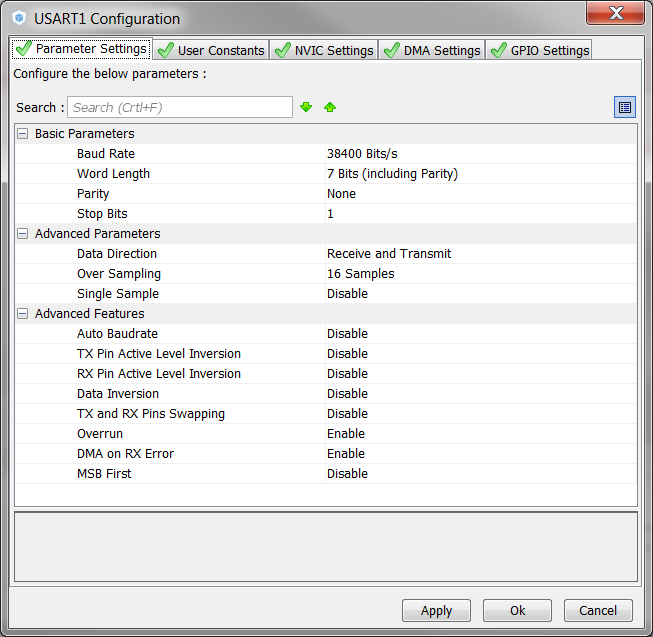Viewport: 653px width, 637px height.
Task: Click the Cancel button
Action: pyautogui.click(x=598, y=610)
